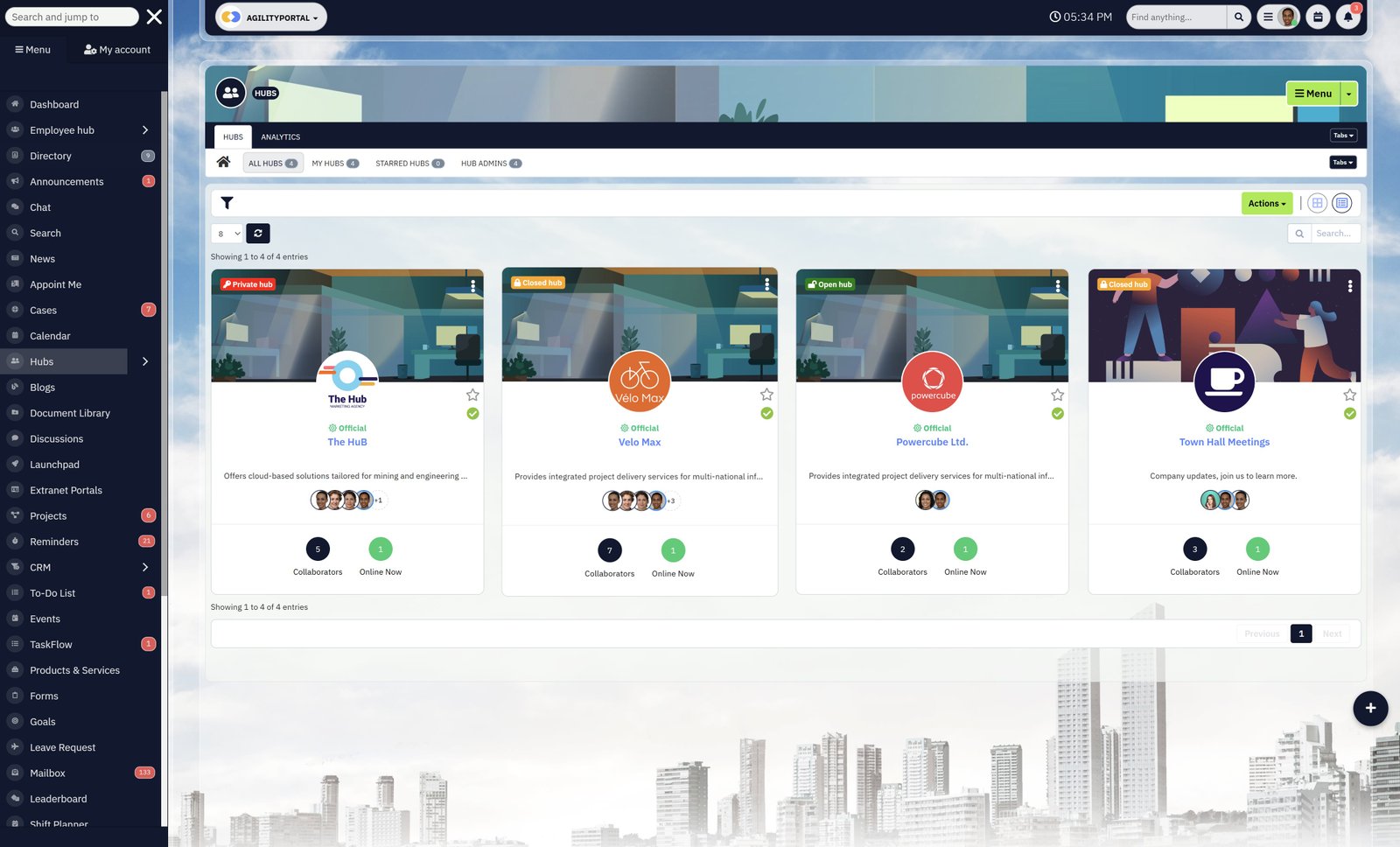This screenshot has width=1400, height=847.
Task: Select the My Hubs tab
Action: [x=335, y=164]
